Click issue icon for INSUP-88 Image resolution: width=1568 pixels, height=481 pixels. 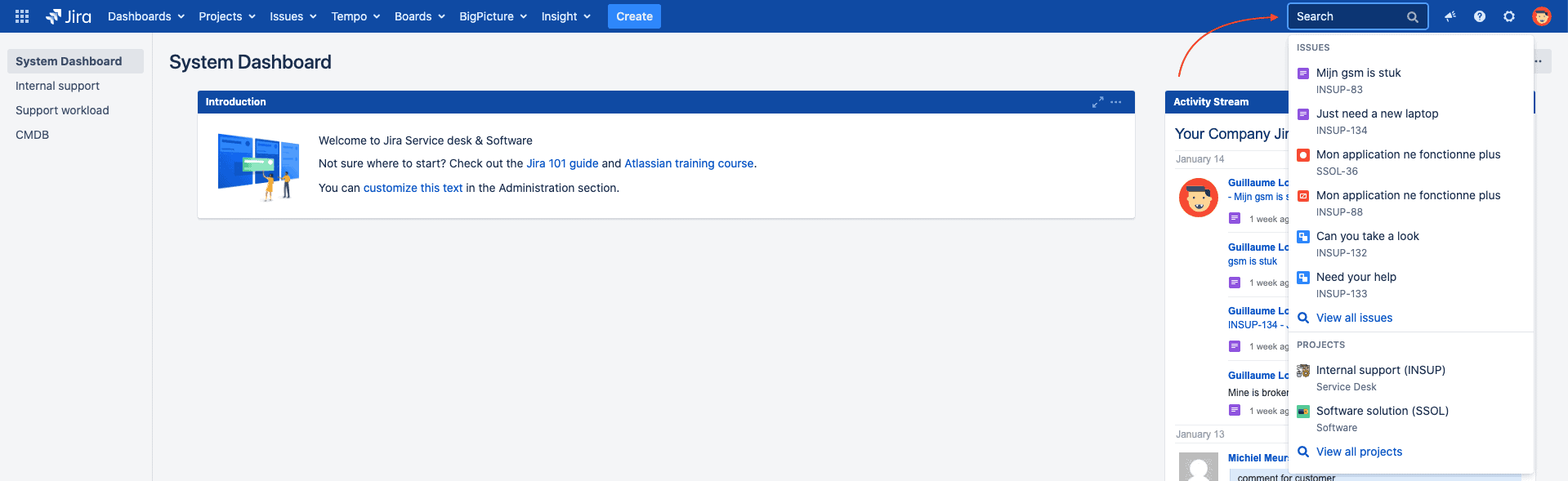coord(1303,196)
